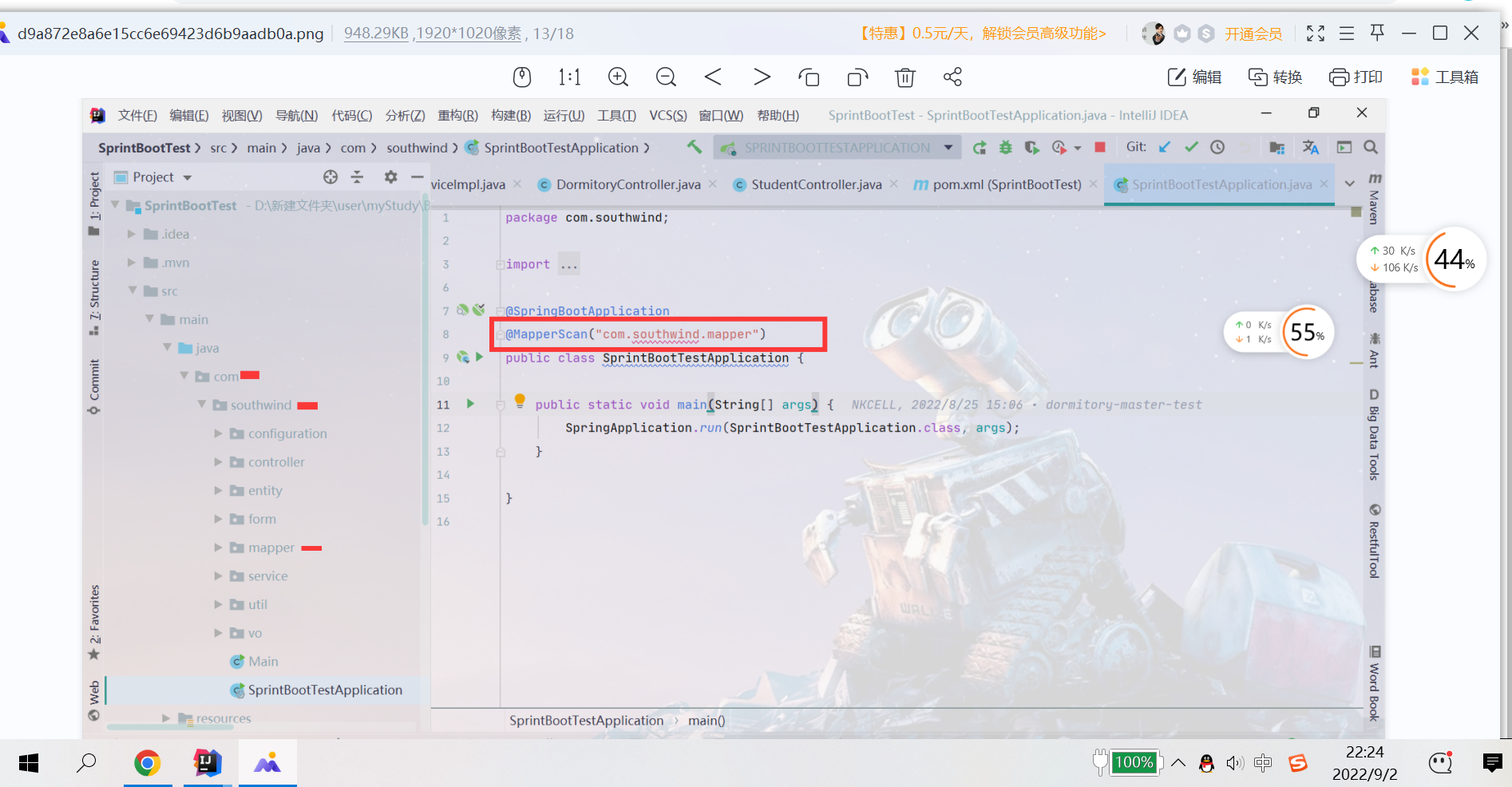The width and height of the screenshot is (1512, 787).
Task: Open Search Everywhere magnifier in IDEA
Action: pos(1371,147)
